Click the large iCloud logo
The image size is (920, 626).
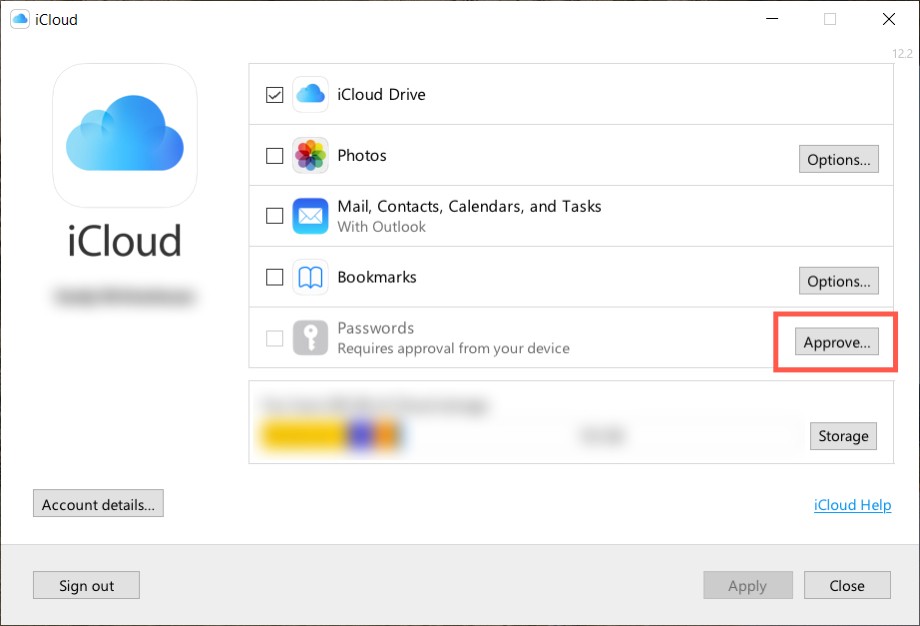(x=125, y=136)
